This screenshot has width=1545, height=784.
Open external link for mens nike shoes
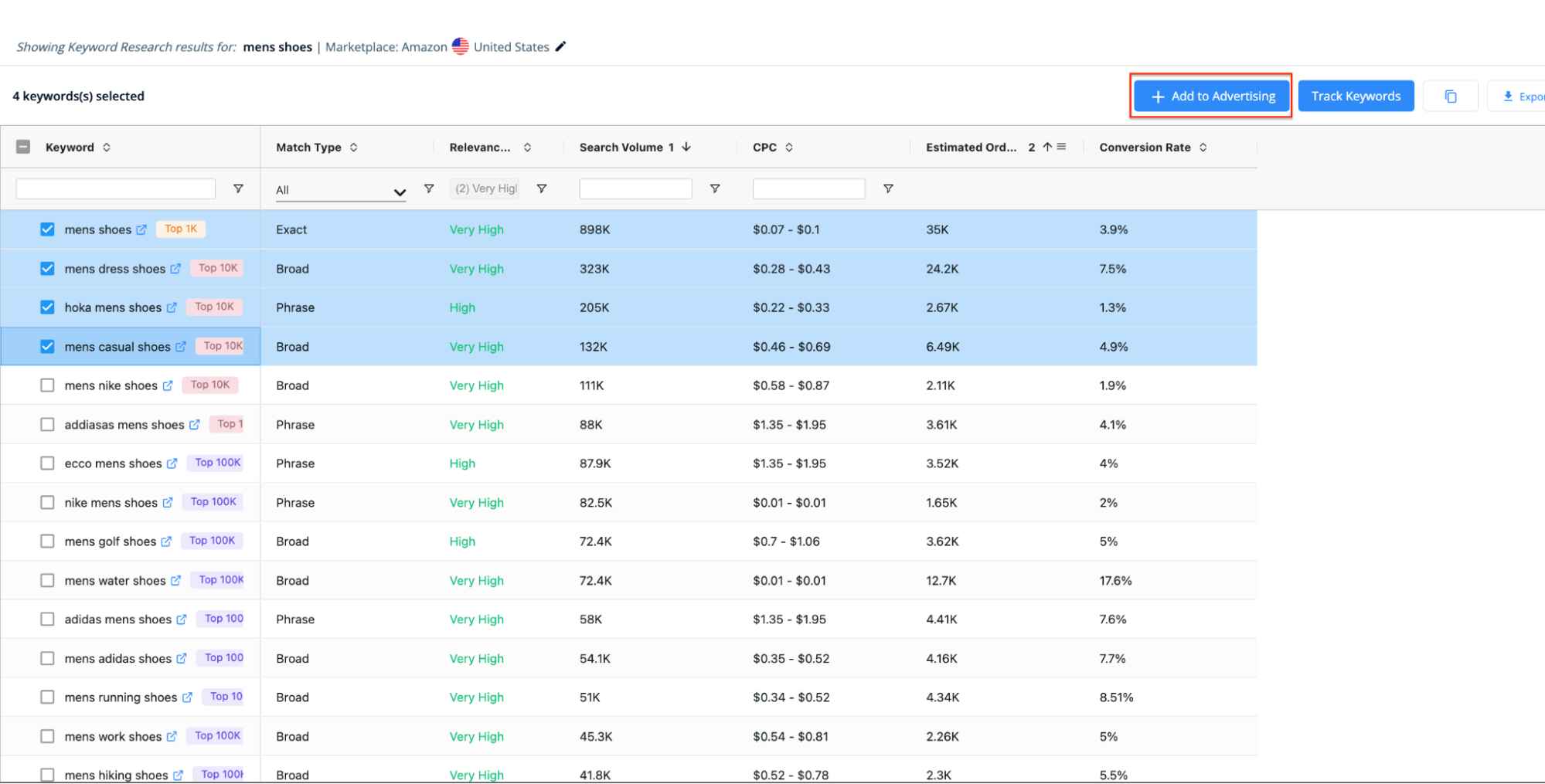pyautogui.click(x=168, y=385)
